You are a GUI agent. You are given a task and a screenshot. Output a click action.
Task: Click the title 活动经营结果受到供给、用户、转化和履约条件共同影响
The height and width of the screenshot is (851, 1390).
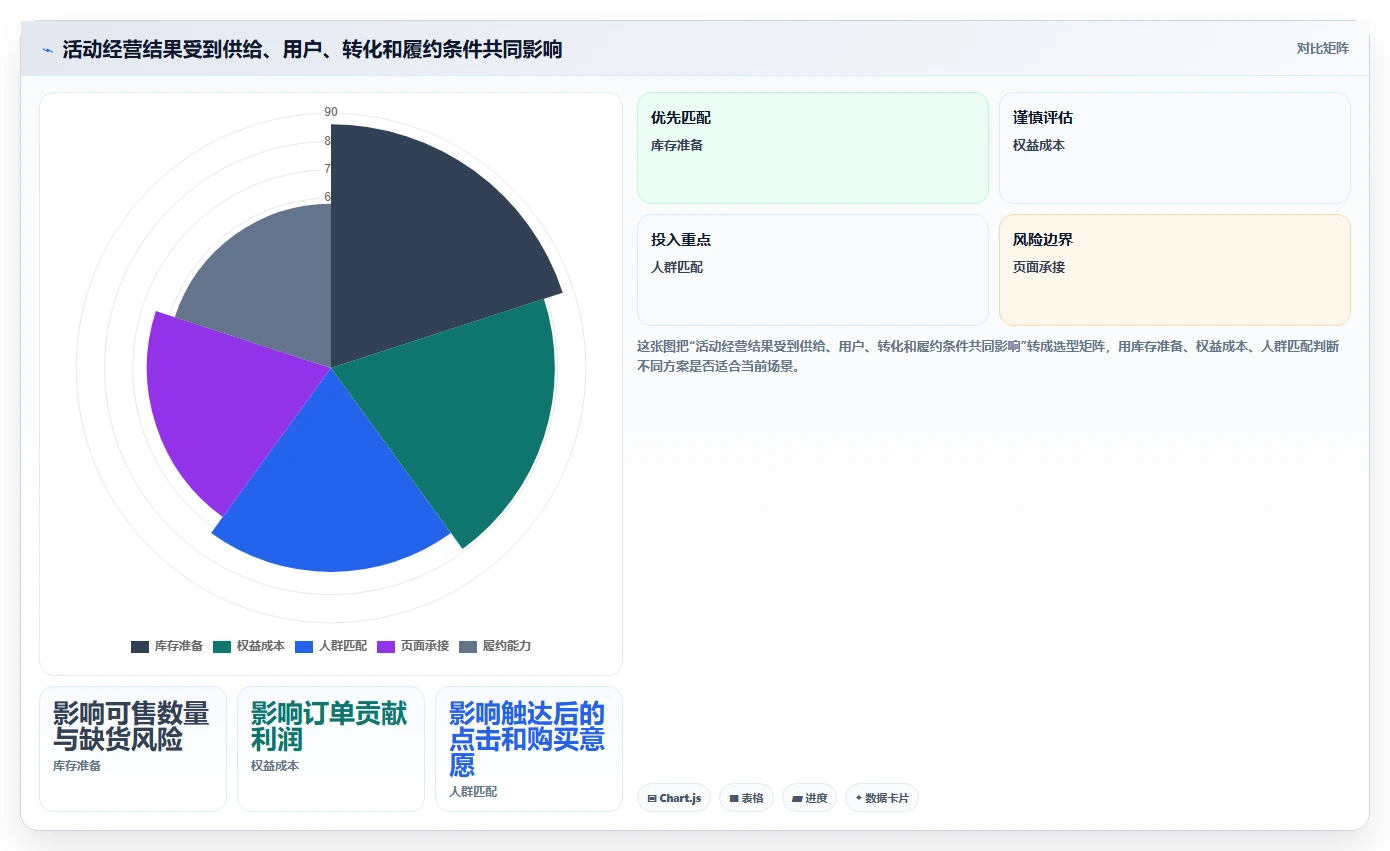click(312, 49)
